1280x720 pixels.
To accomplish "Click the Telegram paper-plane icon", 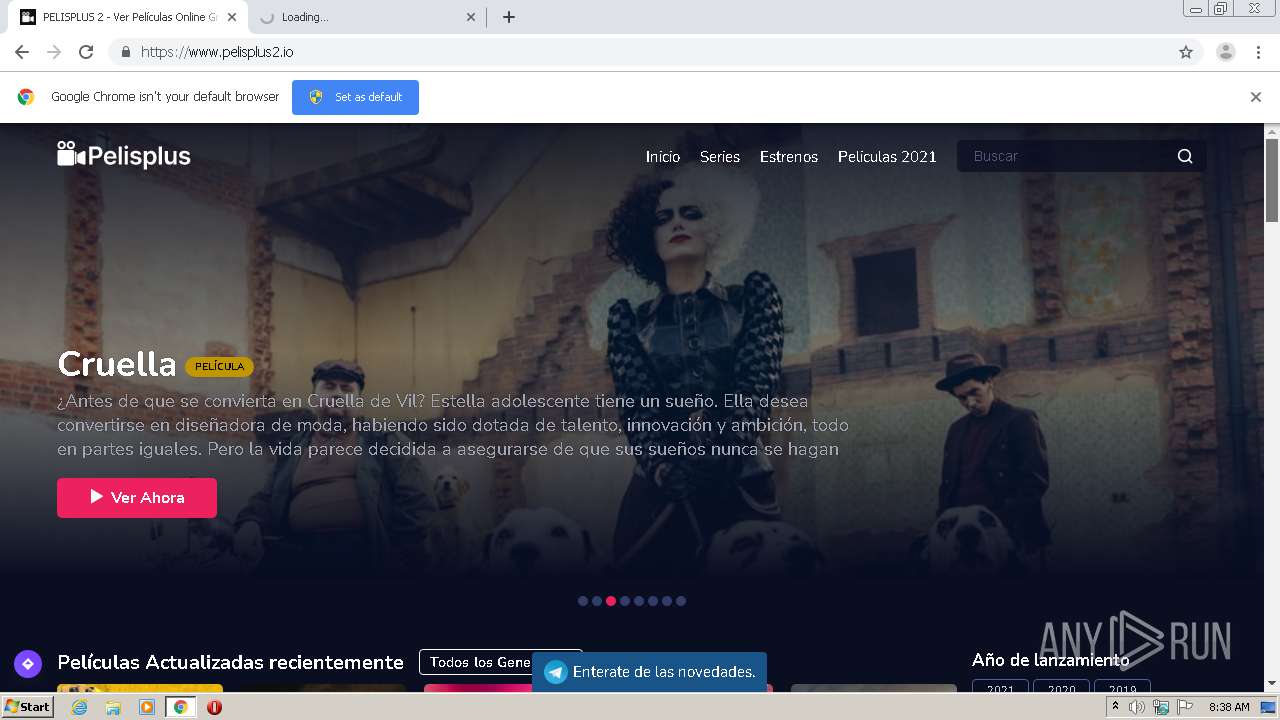I will [556, 672].
